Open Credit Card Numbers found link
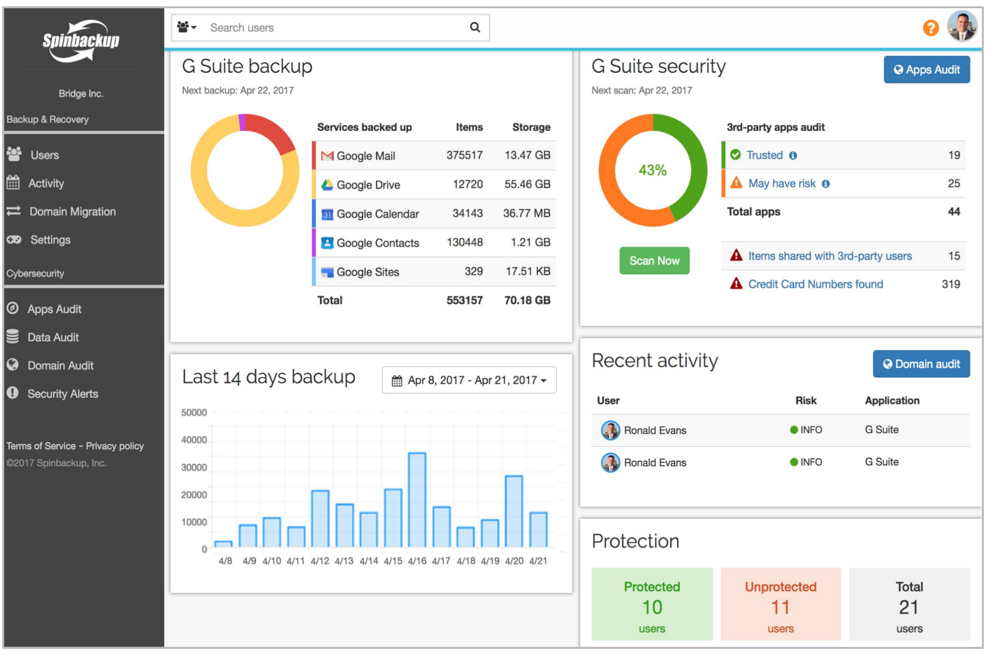Image resolution: width=1000 pixels, height=665 pixels. tap(816, 284)
